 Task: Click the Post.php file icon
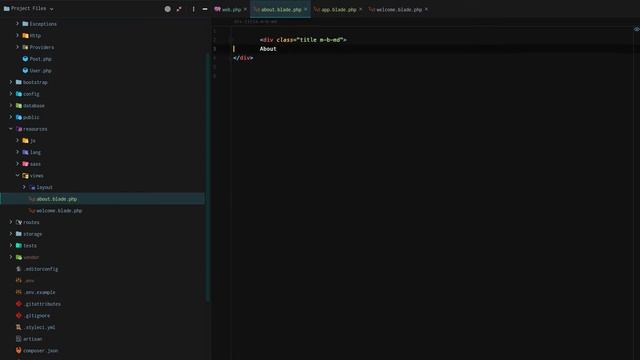click(25, 59)
